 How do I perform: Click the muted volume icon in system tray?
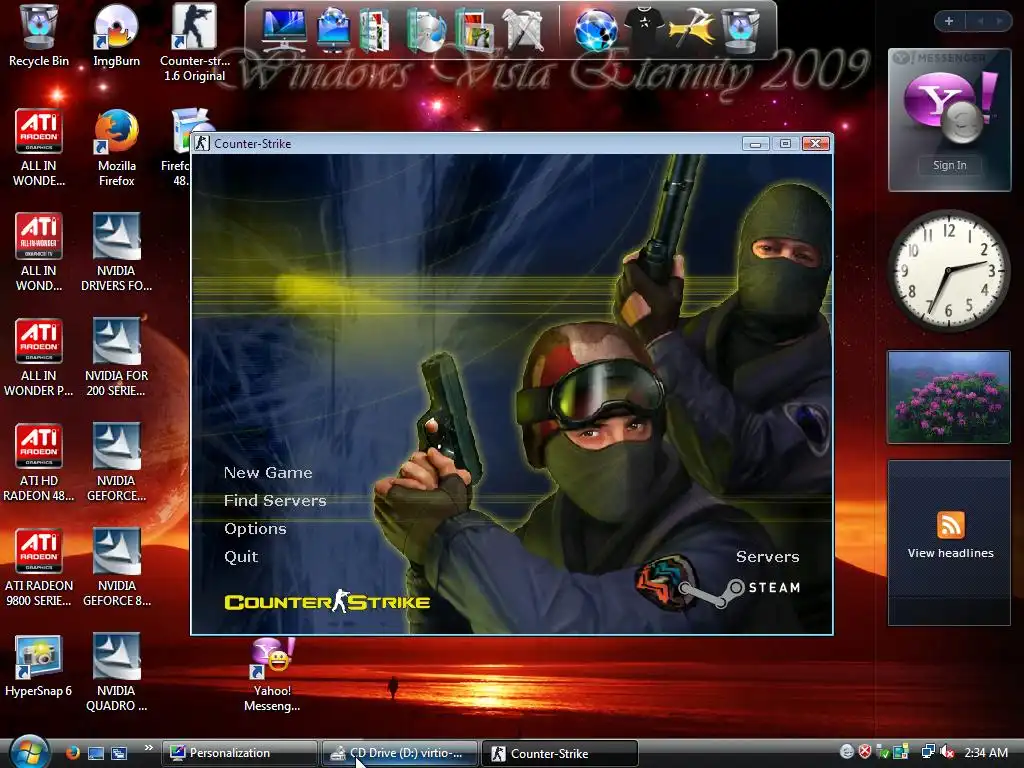pyautogui.click(x=948, y=752)
